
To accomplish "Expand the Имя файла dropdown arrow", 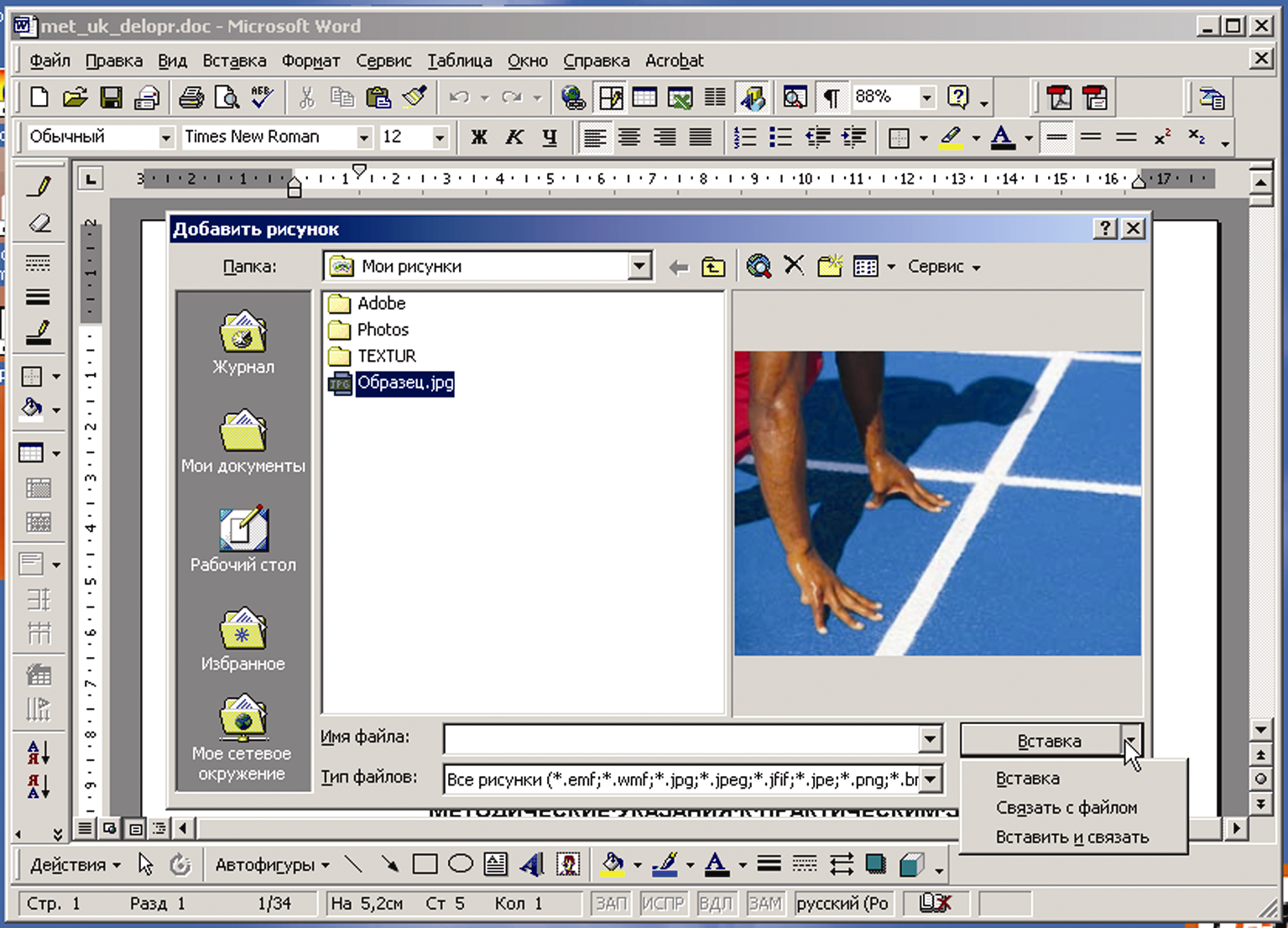I will coord(930,739).
